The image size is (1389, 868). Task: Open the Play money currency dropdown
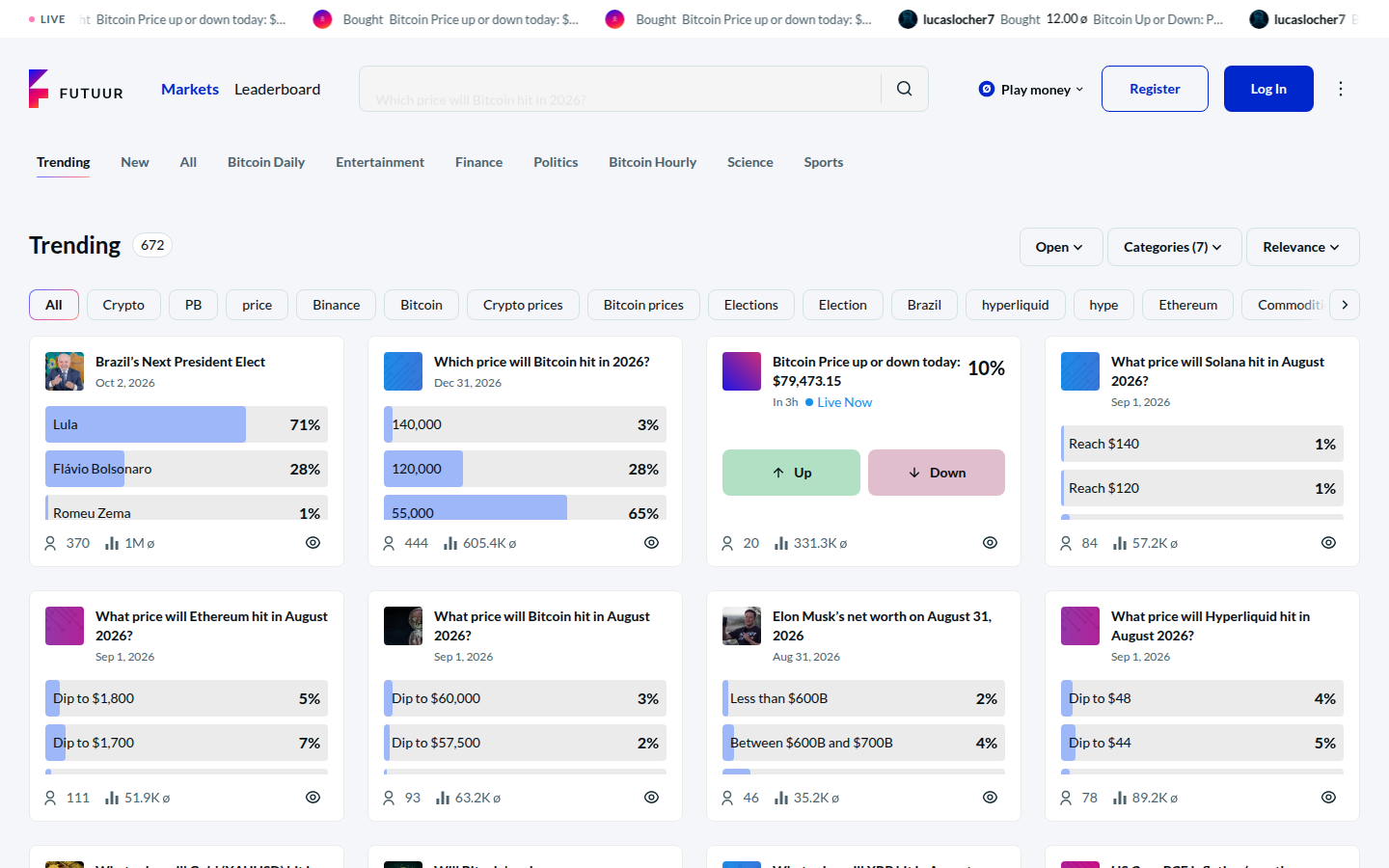tap(1031, 89)
